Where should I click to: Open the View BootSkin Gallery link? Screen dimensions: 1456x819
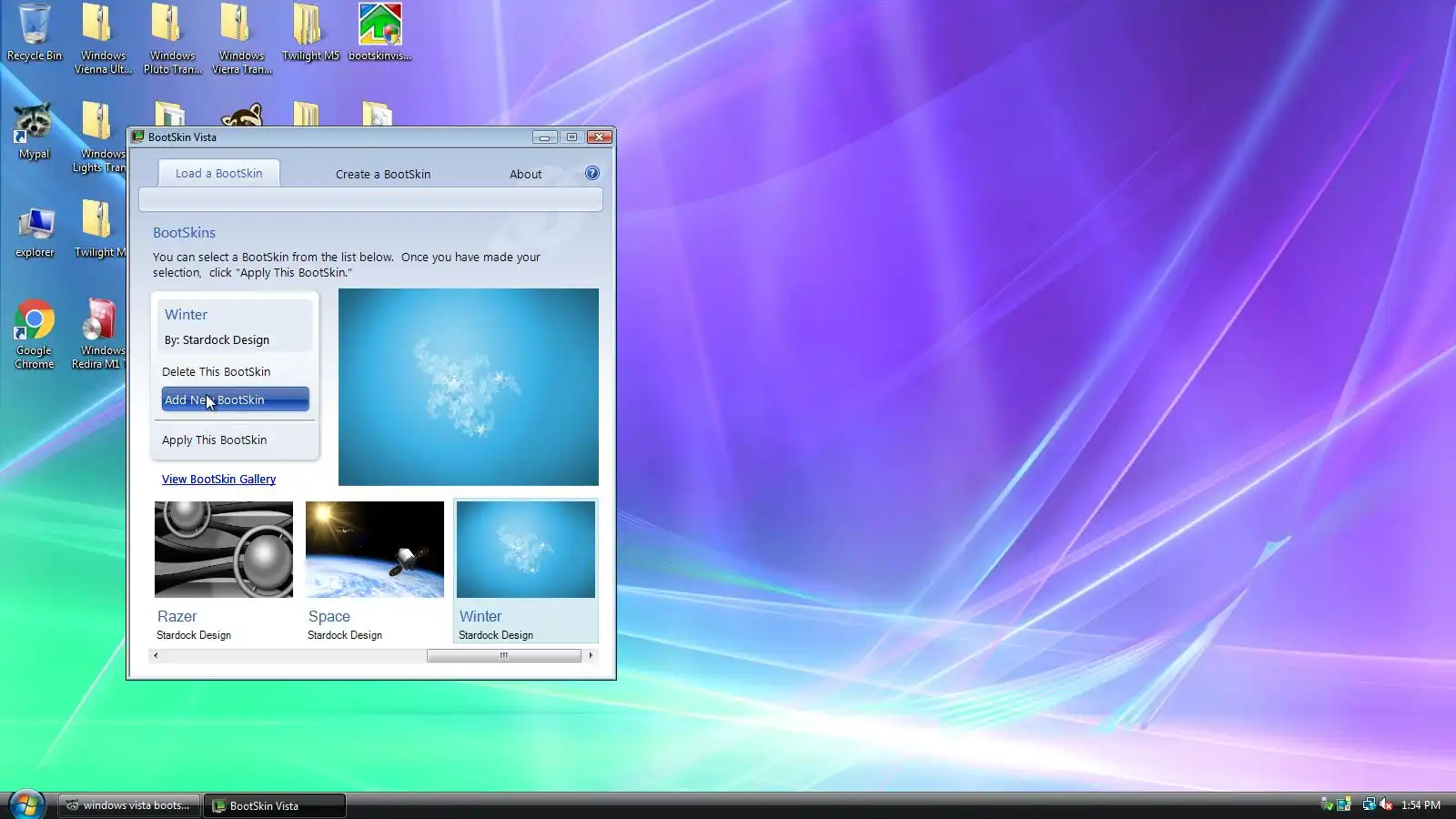(x=218, y=479)
